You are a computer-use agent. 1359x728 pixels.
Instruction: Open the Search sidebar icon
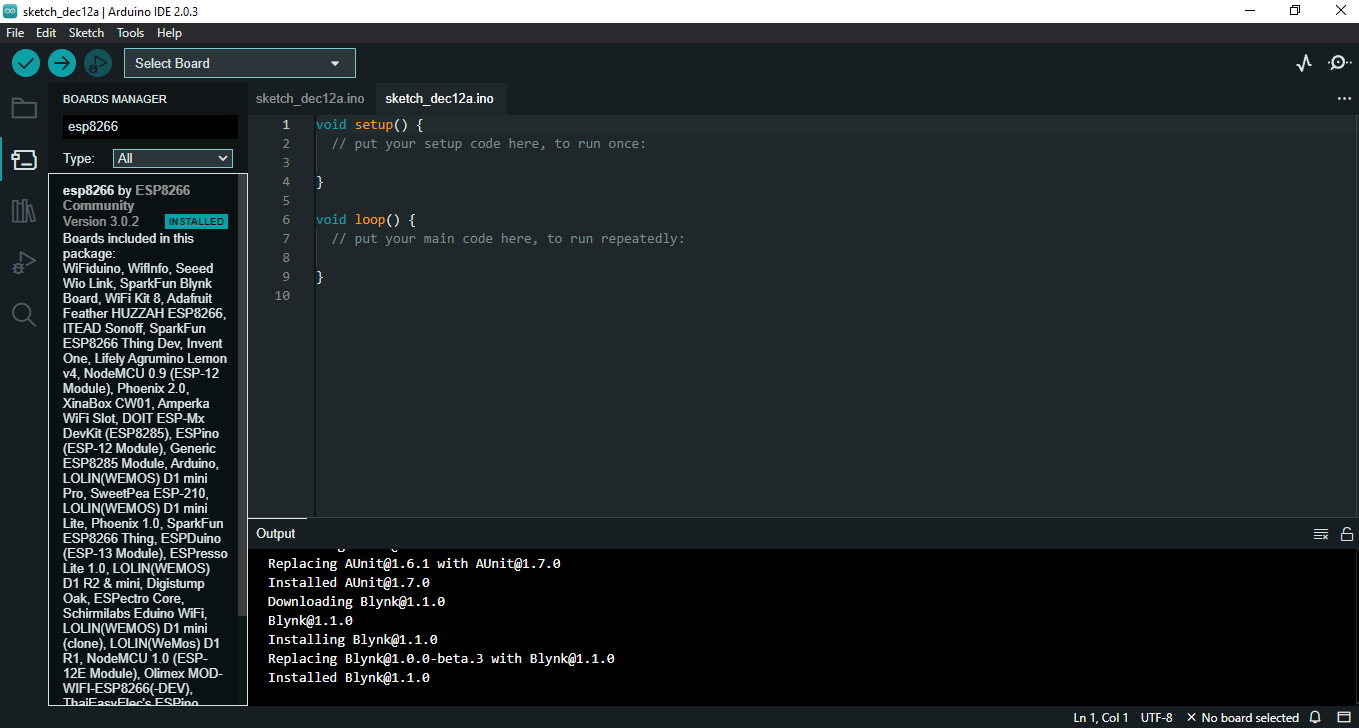coord(24,315)
